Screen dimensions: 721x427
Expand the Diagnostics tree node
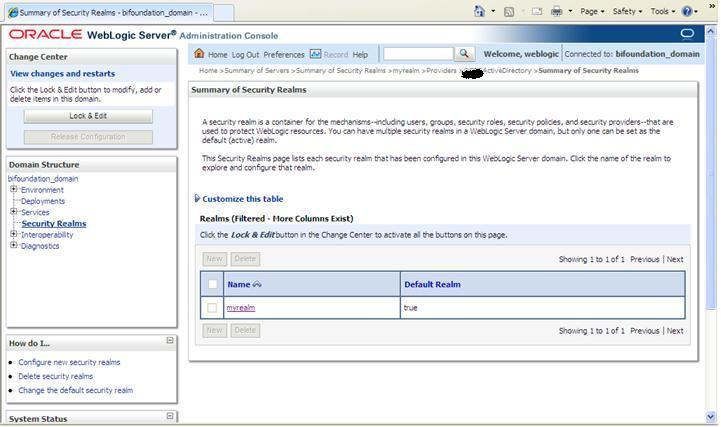pyautogui.click(x=14, y=245)
